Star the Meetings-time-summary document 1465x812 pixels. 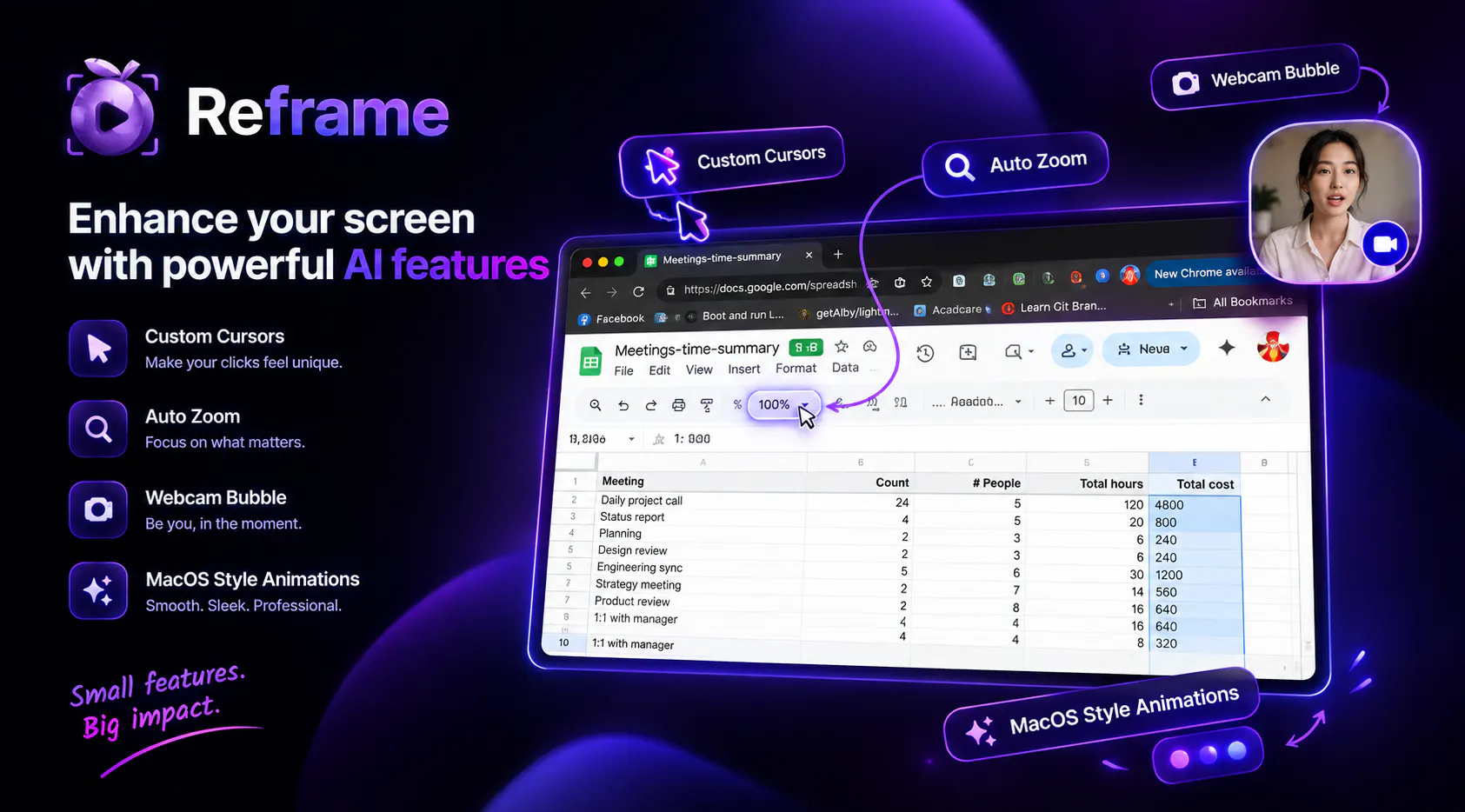pos(841,346)
